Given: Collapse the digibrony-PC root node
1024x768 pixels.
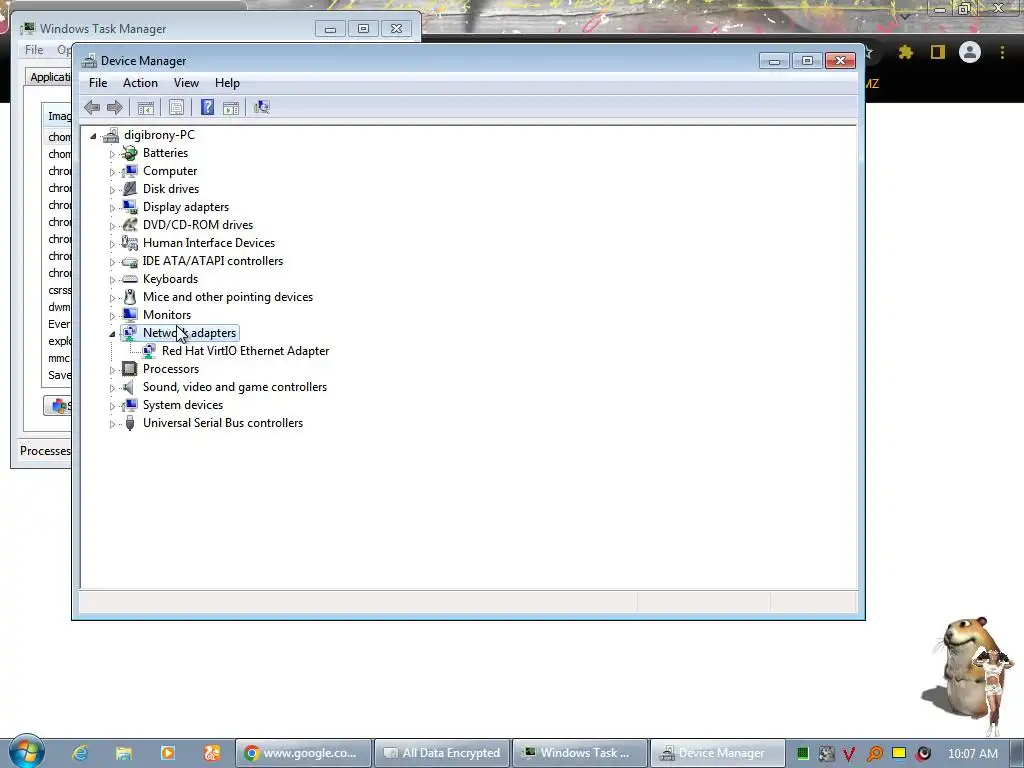Looking at the screenshot, I should tap(93, 136).
